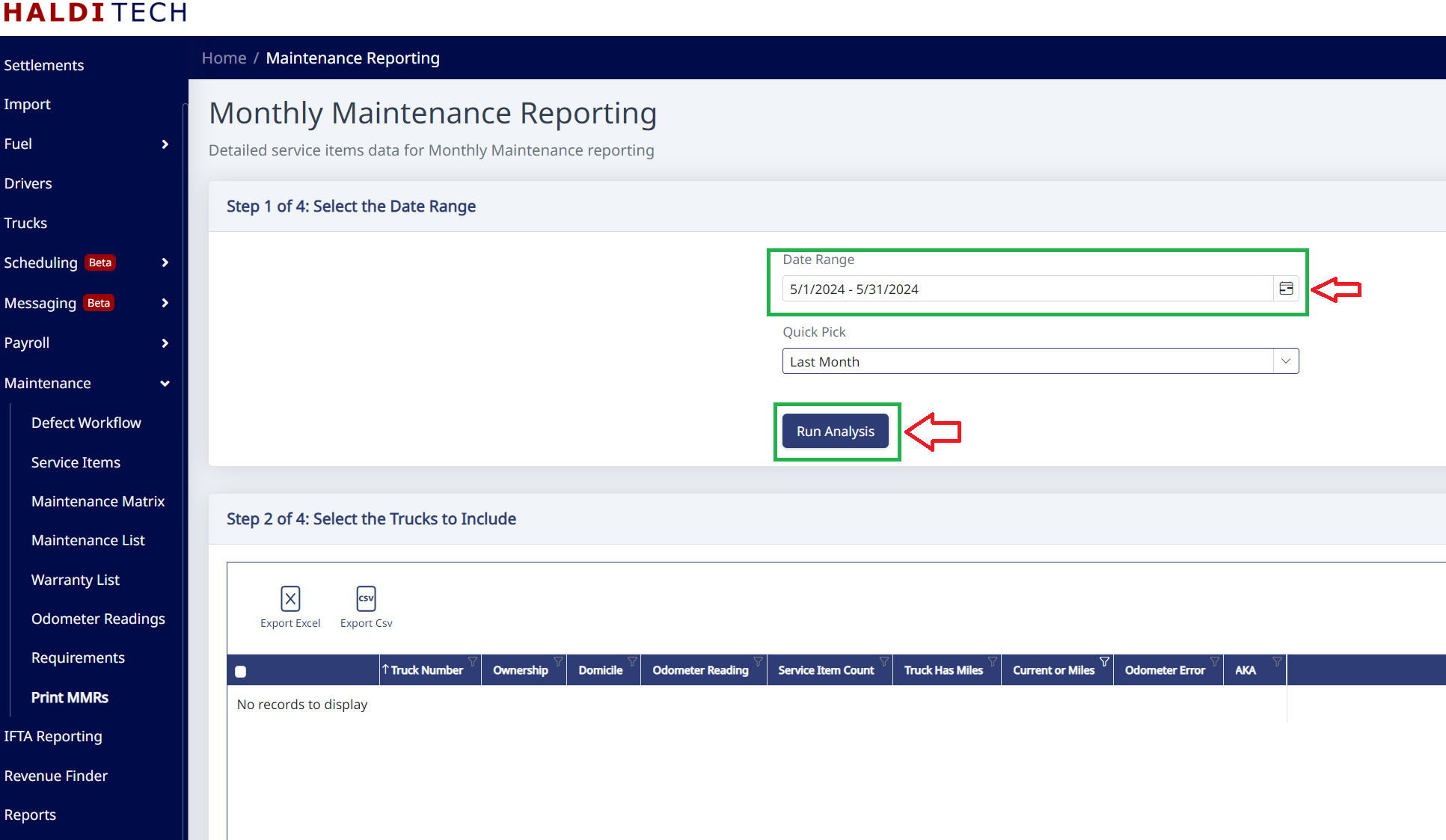The width and height of the screenshot is (1446, 840).
Task: Open filter on Truck Number column
Action: coord(473,662)
